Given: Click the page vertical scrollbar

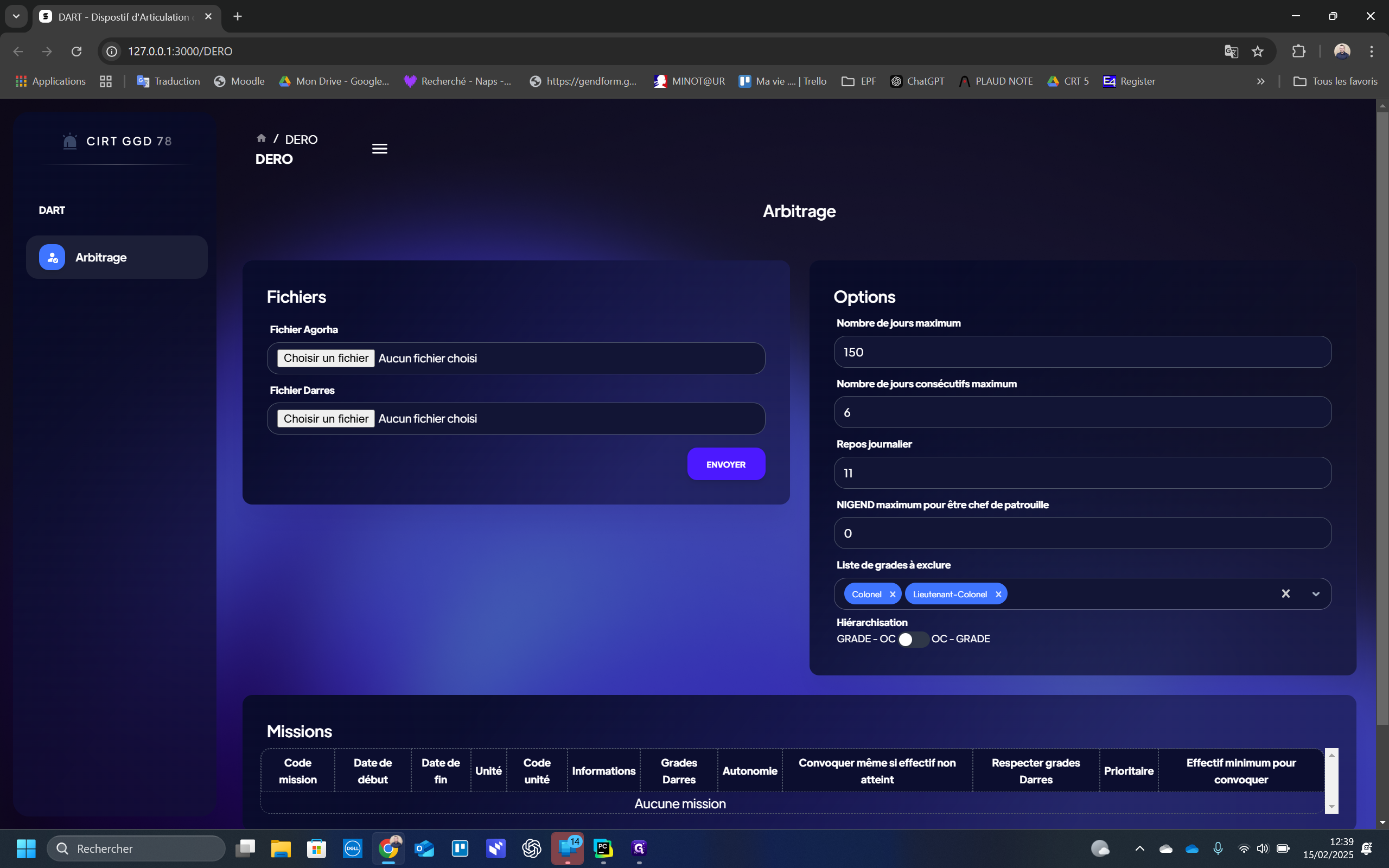Looking at the screenshot, I should pyautogui.click(x=1382, y=419).
